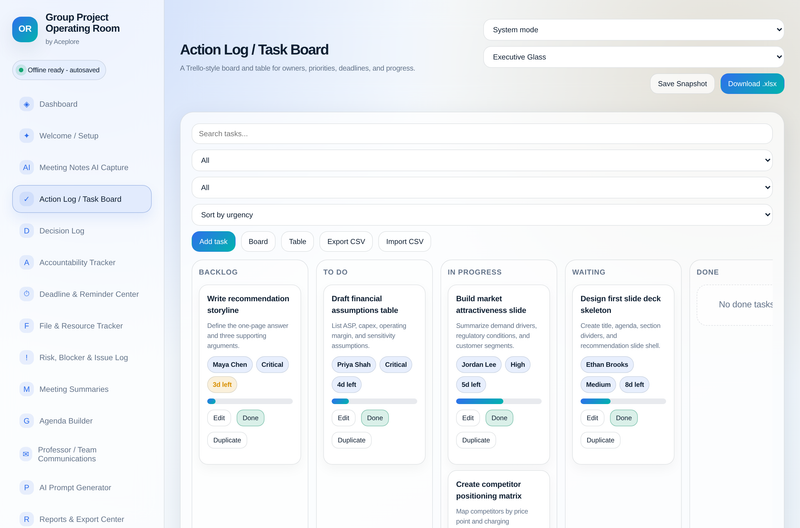Viewport: 800px width, 528px height.
Task: Click the Meeting Notes AI icon
Action: 27,167
